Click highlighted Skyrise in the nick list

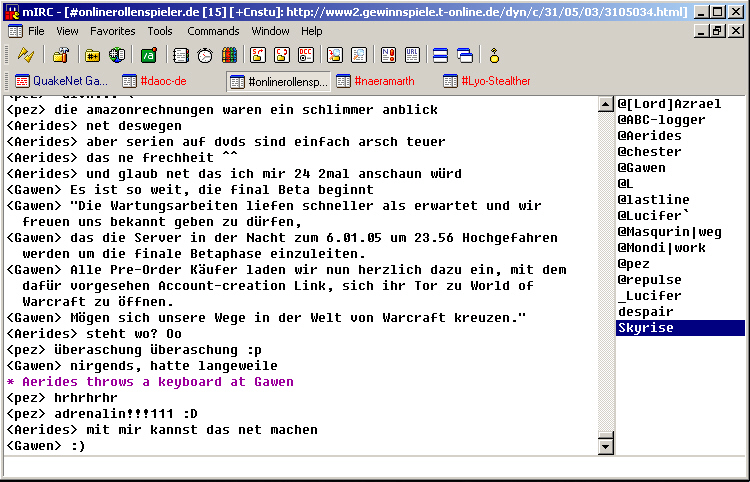click(680, 328)
